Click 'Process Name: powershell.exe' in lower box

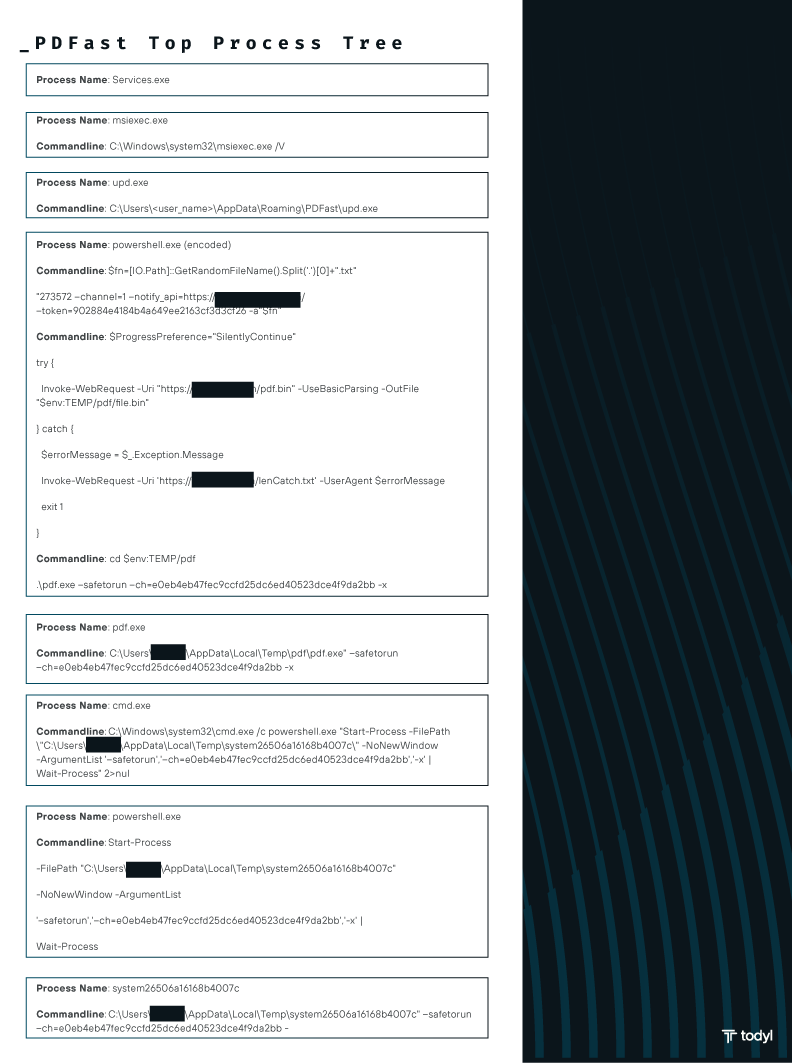[x=108, y=816]
